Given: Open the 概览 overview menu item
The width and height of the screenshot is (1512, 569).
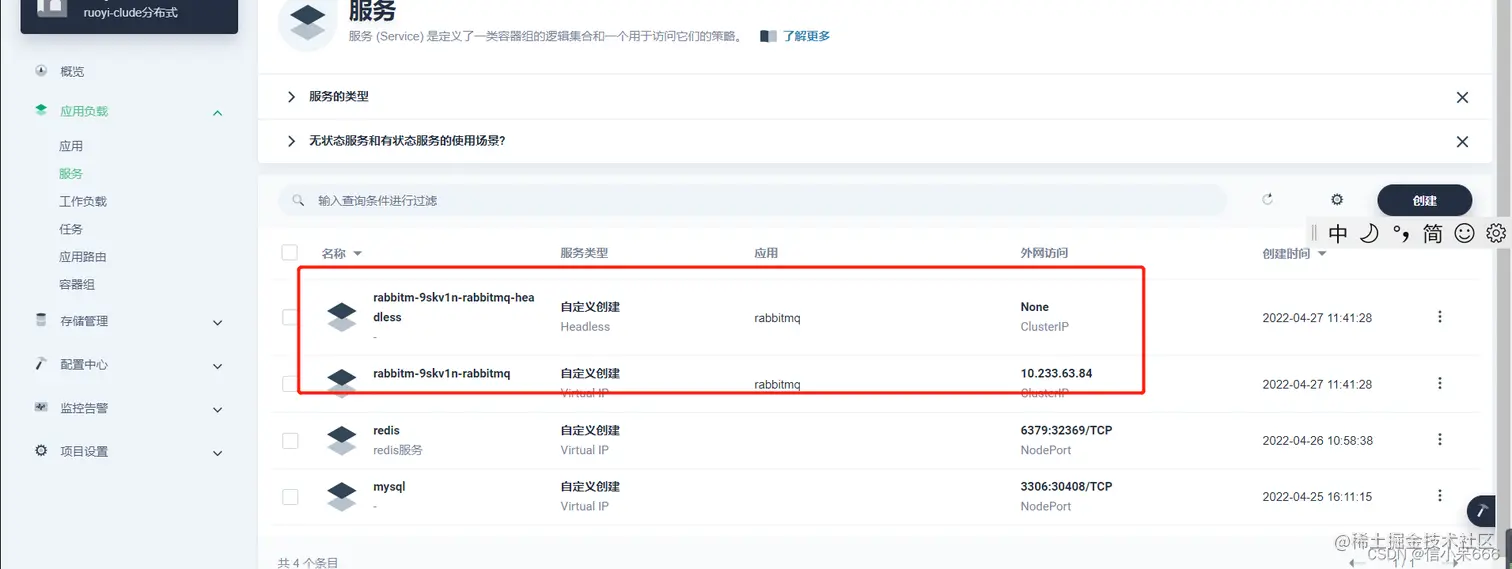Looking at the screenshot, I should pyautogui.click(x=72, y=72).
